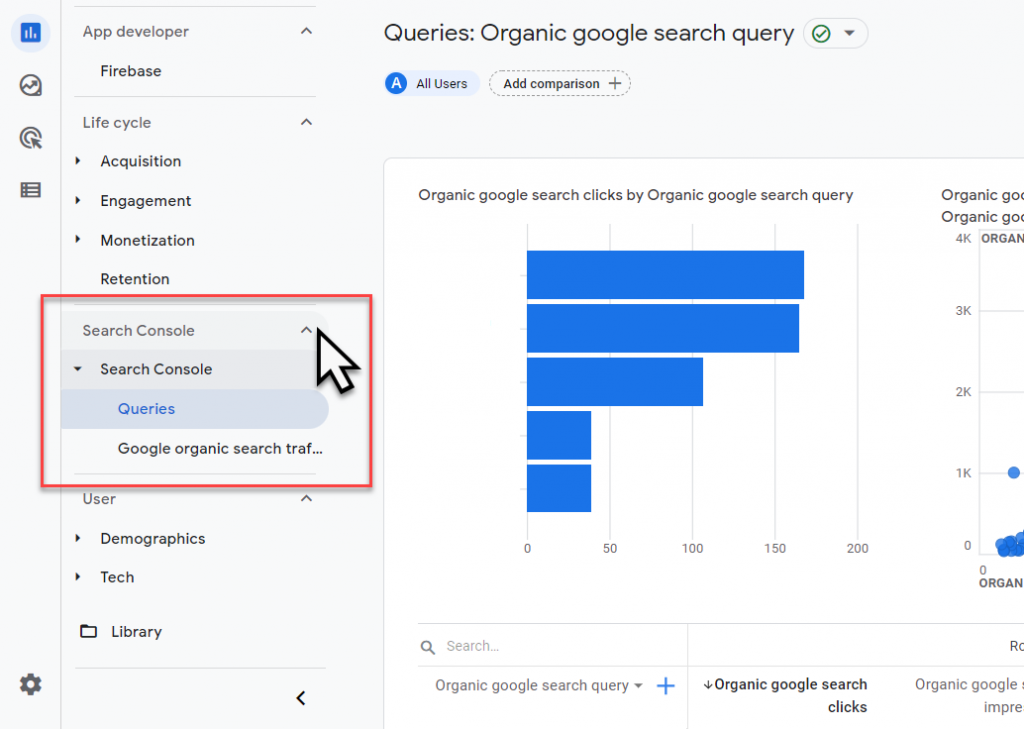Expand the Demographics tree item
This screenshot has height=729, width=1024.
78,538
